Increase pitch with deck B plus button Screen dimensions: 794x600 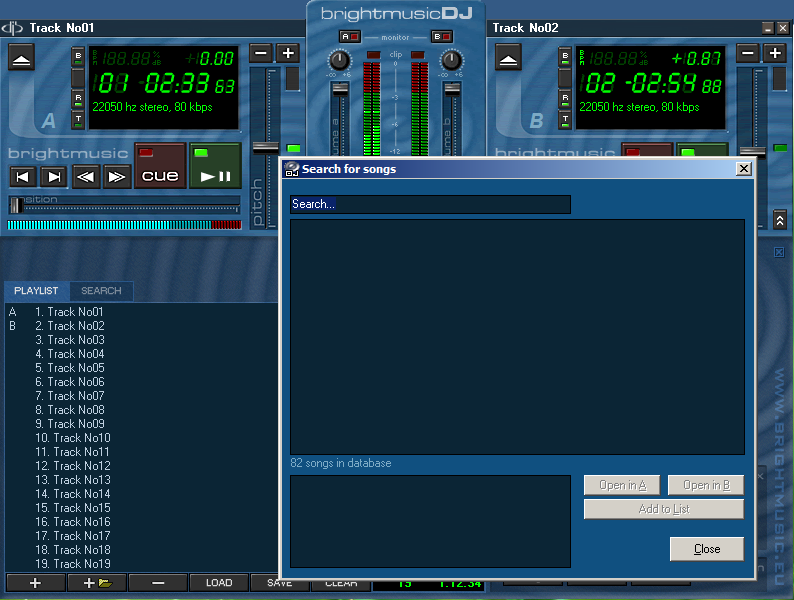[775, 53]
